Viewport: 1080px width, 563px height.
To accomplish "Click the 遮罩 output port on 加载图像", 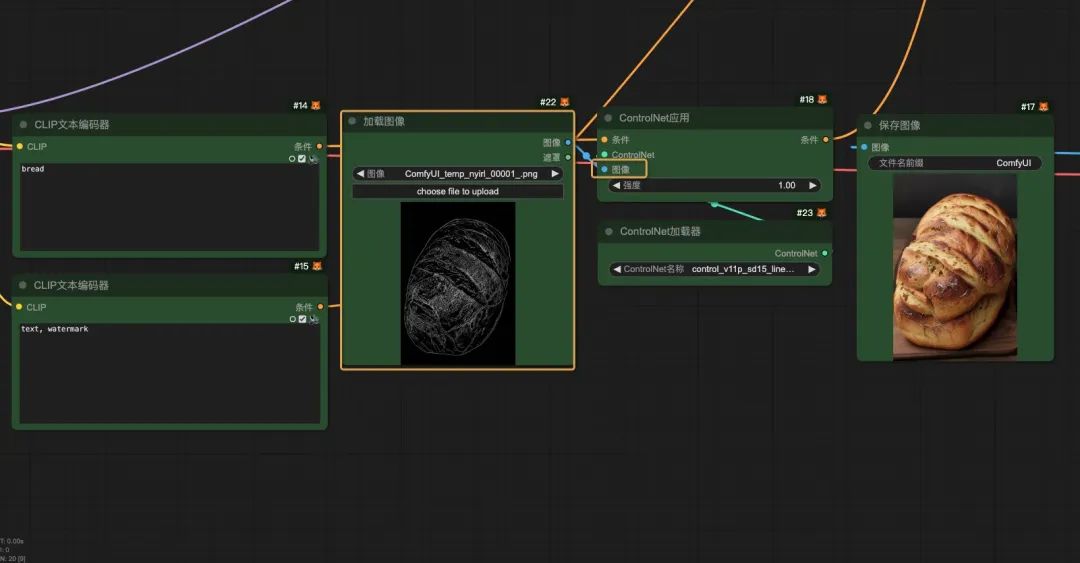I will (568, 158).
